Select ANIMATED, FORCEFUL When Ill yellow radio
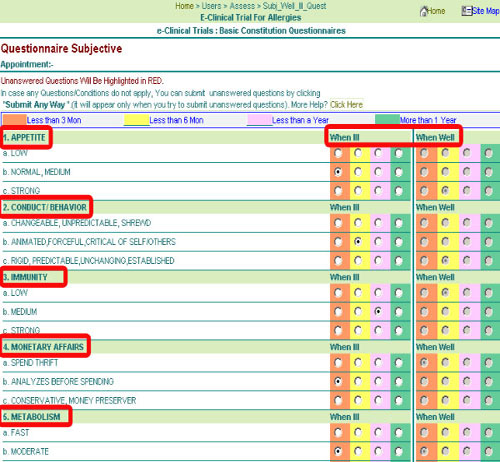Screen dimensions: 500x462 click(358, 242)
